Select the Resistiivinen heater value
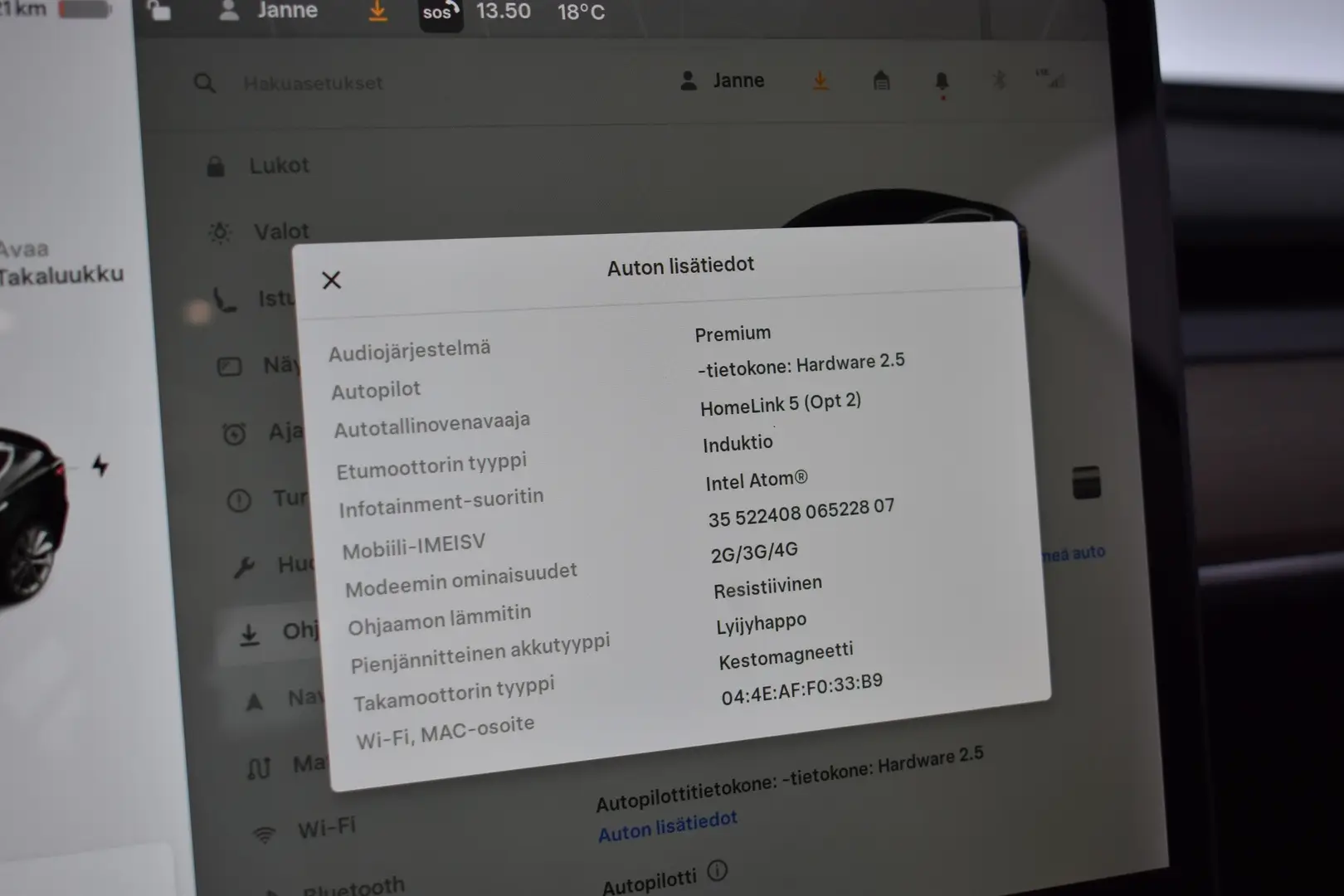This screenshot has height=896, width=1344. coord(768,587)
